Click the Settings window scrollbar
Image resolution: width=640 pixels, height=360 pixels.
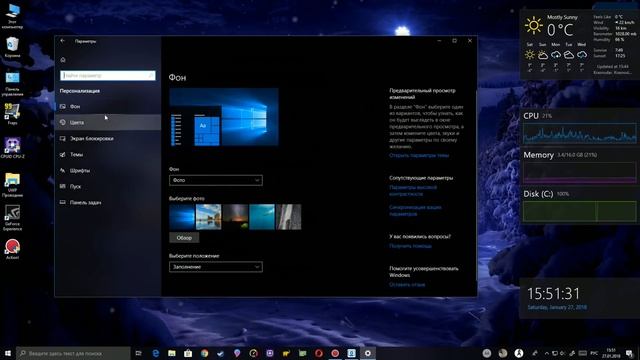click(x=476, y=184)
